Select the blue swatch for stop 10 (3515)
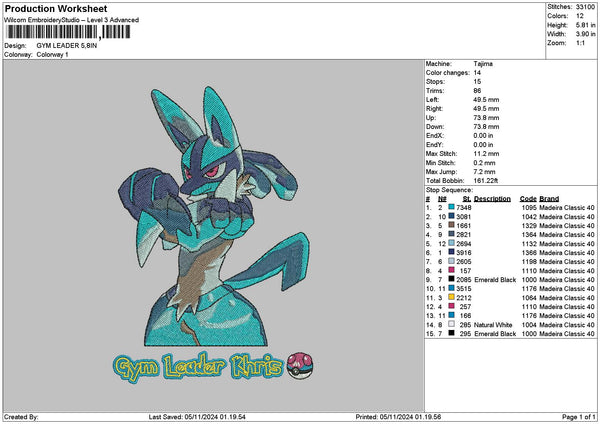This screenshot has height=424, width=600. click(x=452, y=288)
